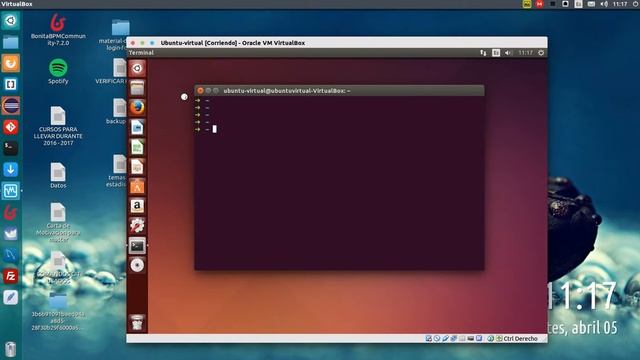Screen dimensions: 640x360
Task: Open the host Ubuntu dash button
Action: [x=11, y=20]
